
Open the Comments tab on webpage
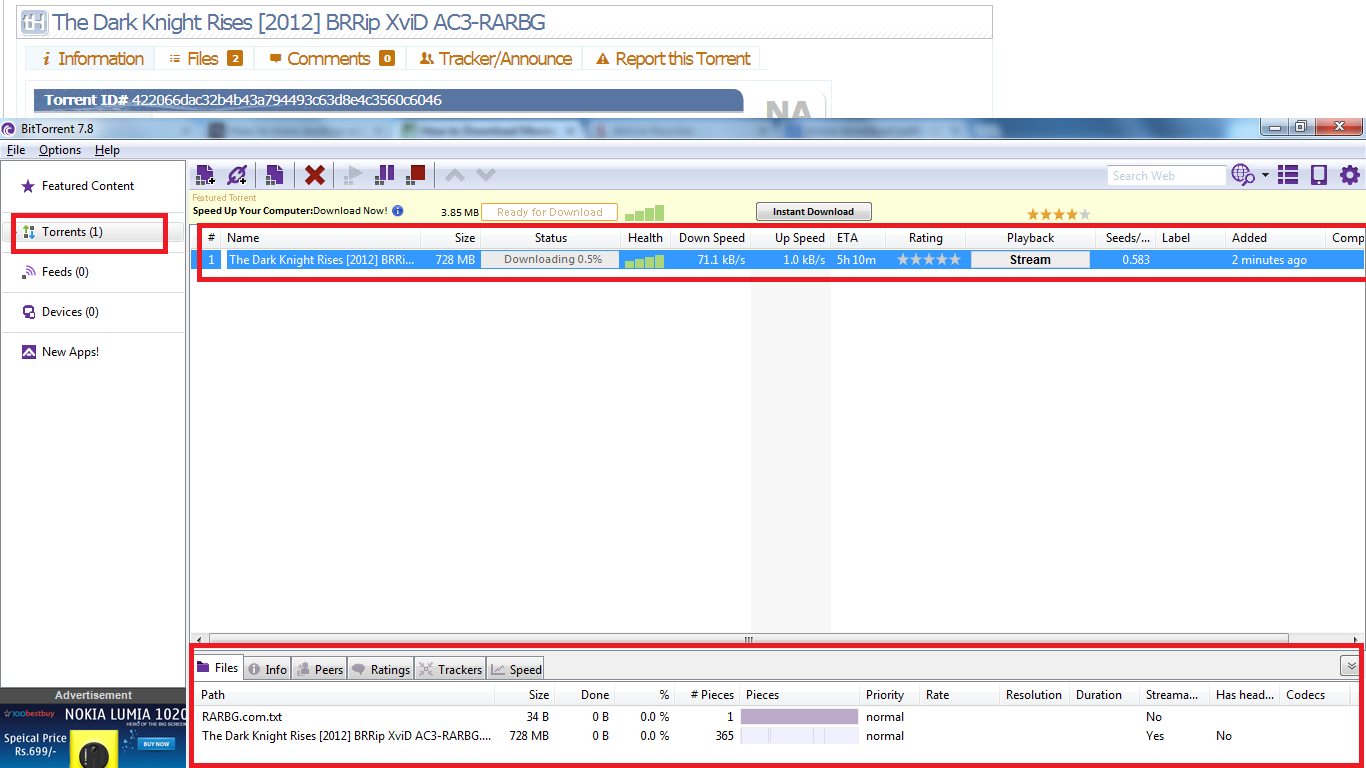point(330,59)
